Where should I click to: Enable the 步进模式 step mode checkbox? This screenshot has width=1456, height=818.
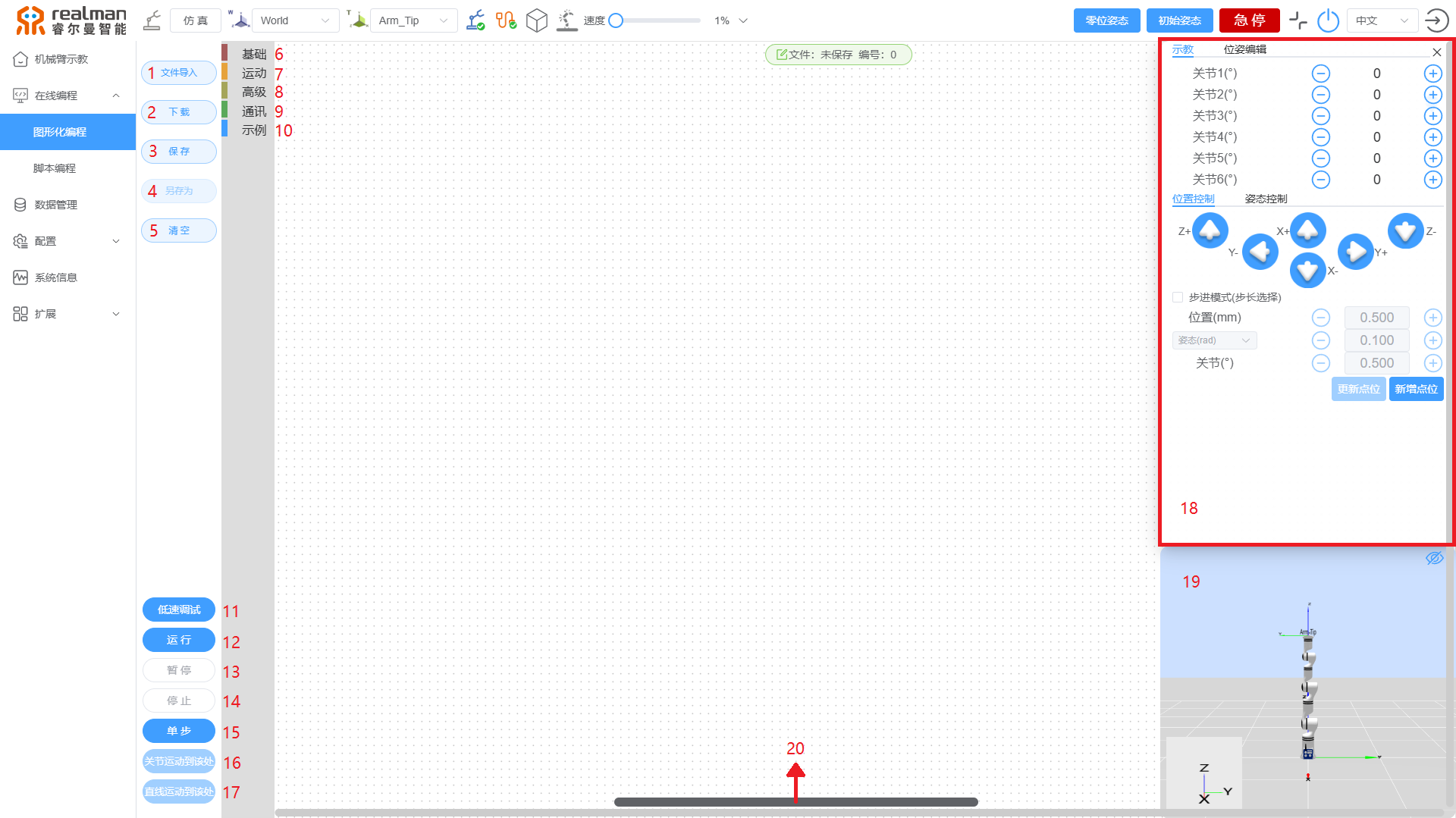coord(1178,297)
